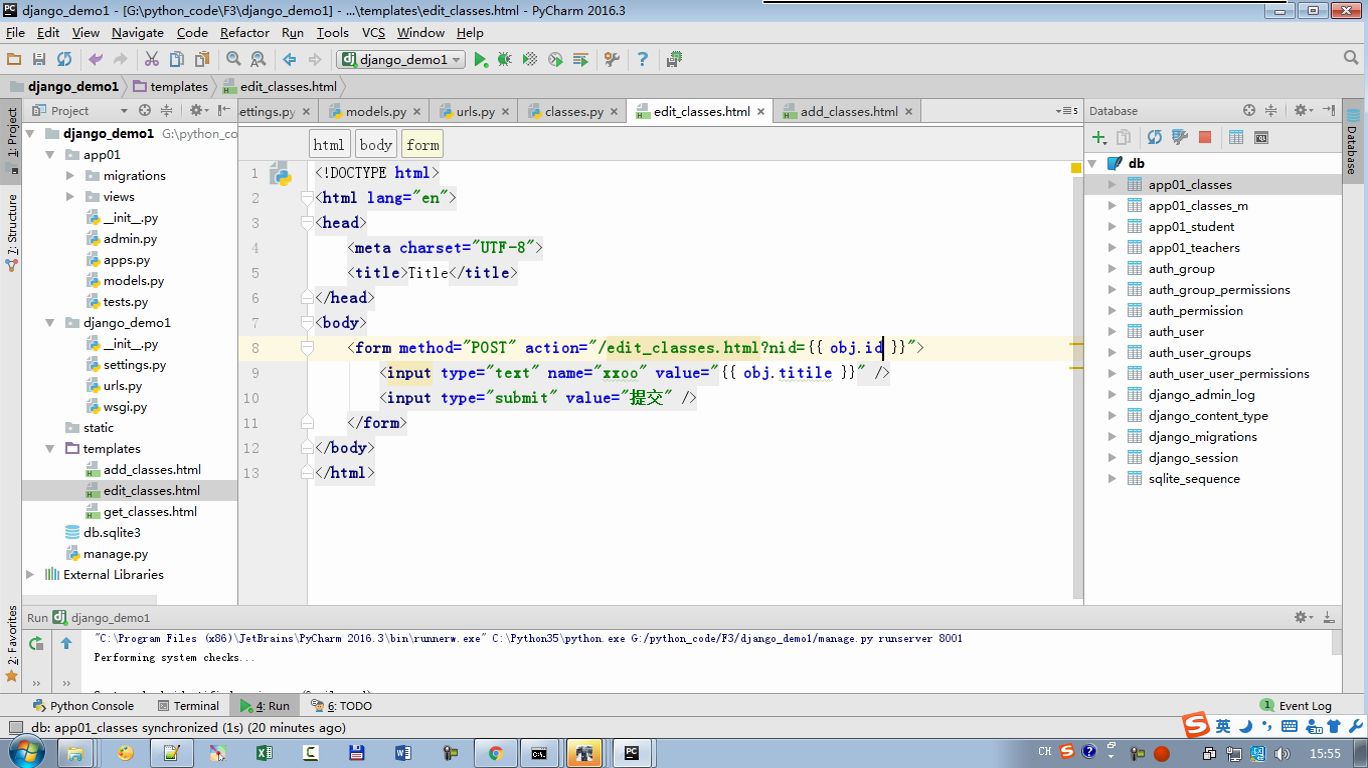Add a new data source with green plus
1368x768 pixels.
(x=1099, y=138)
